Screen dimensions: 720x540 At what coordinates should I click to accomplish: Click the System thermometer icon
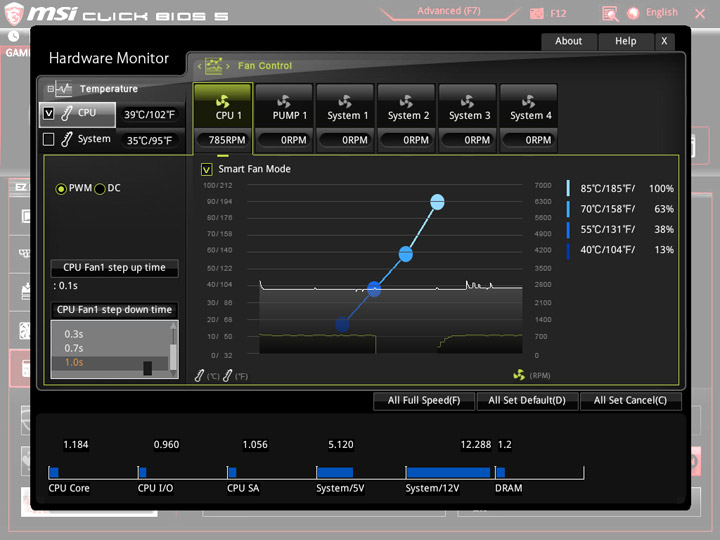pyautogui.click(x=67, y=139)
